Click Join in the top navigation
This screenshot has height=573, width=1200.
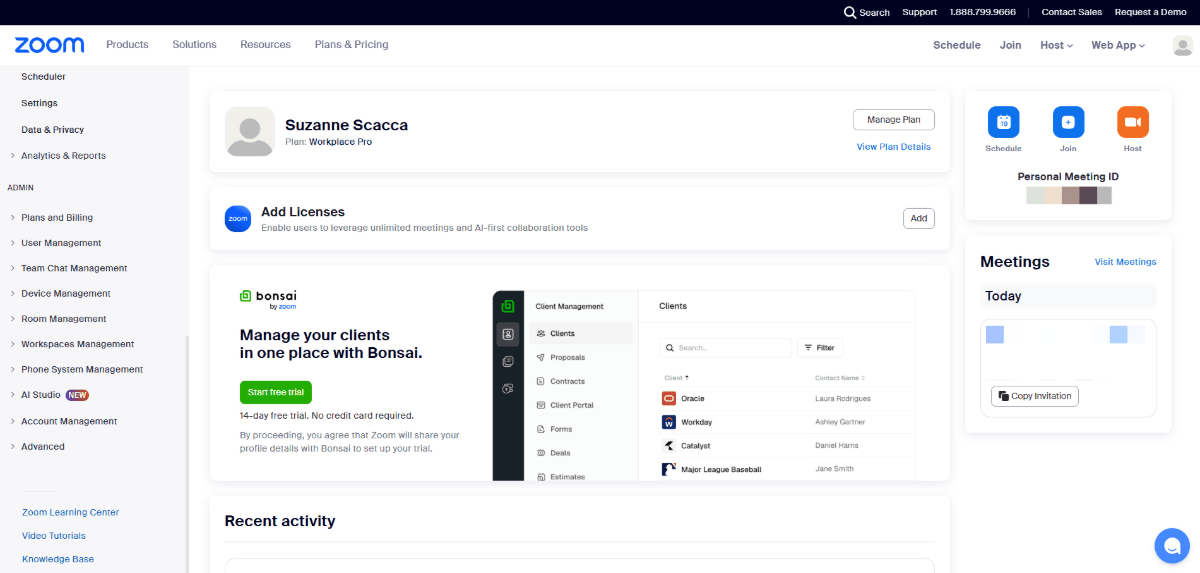coord(1010,45)
